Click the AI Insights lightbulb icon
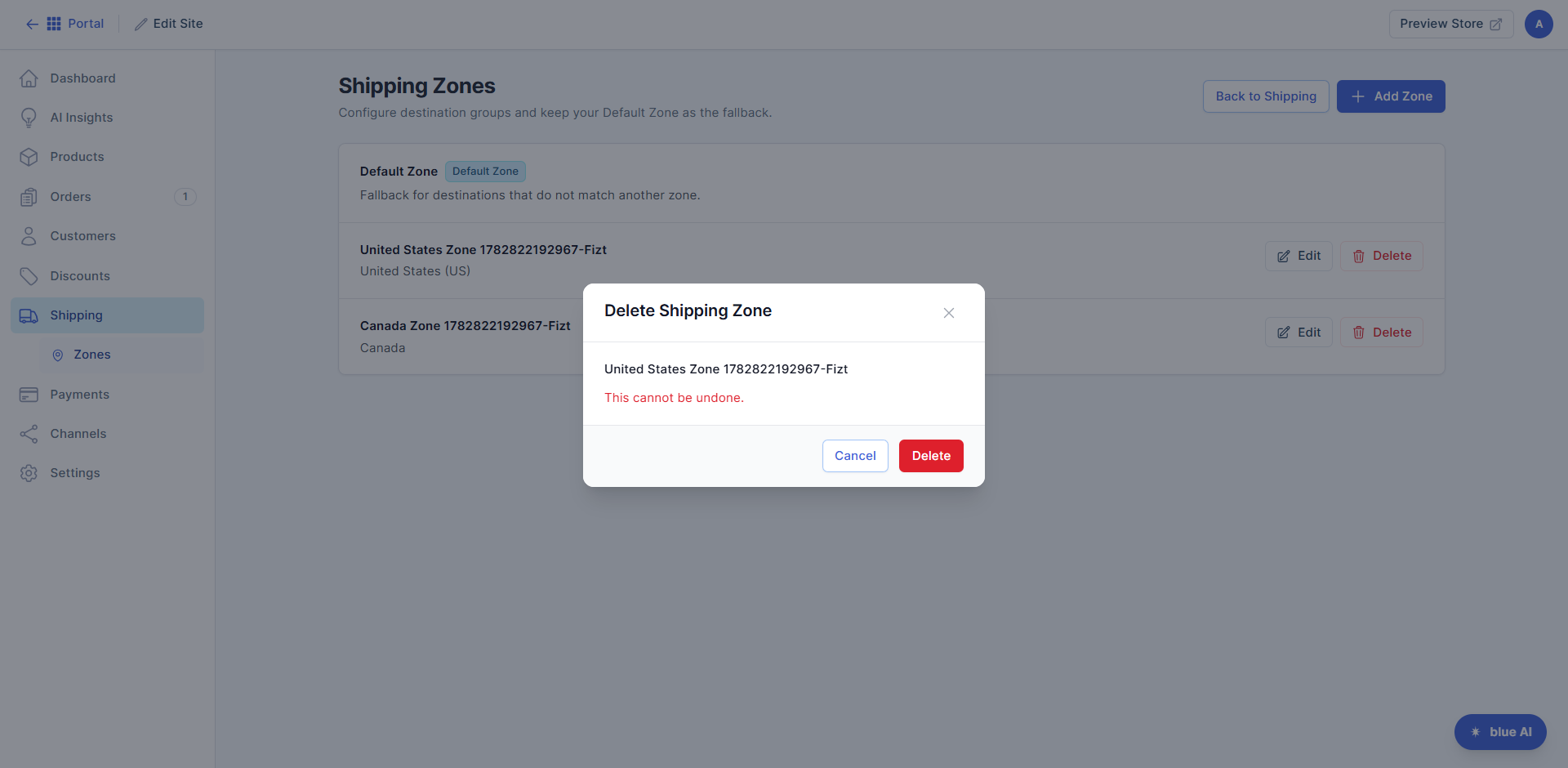Screen dimensions: 1568x768 pyautogui.click(x=29, y=118)
